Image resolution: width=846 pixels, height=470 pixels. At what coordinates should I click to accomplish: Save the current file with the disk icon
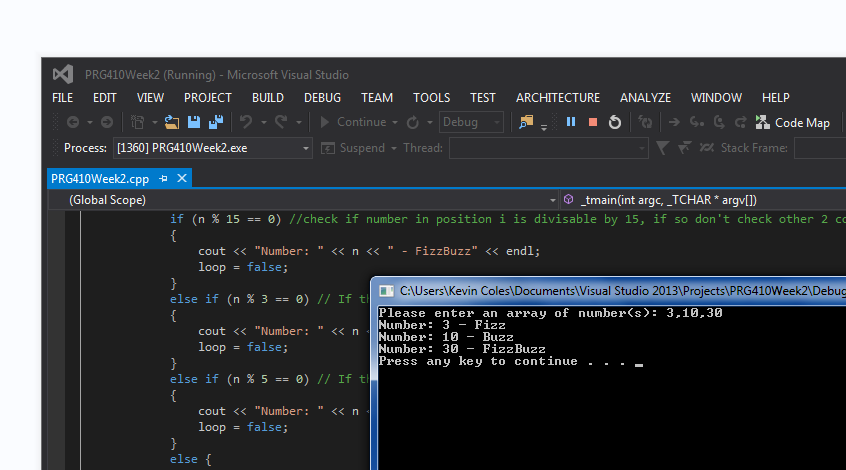[x=194, y=122]
